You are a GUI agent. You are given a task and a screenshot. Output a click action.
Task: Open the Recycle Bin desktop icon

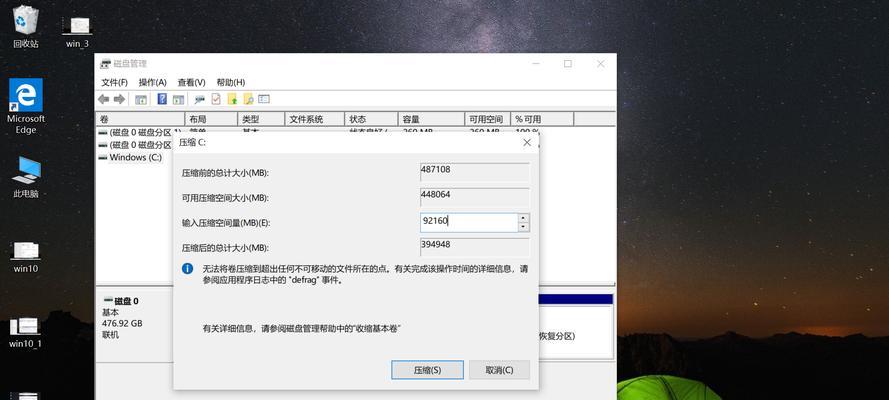[26, 26]
